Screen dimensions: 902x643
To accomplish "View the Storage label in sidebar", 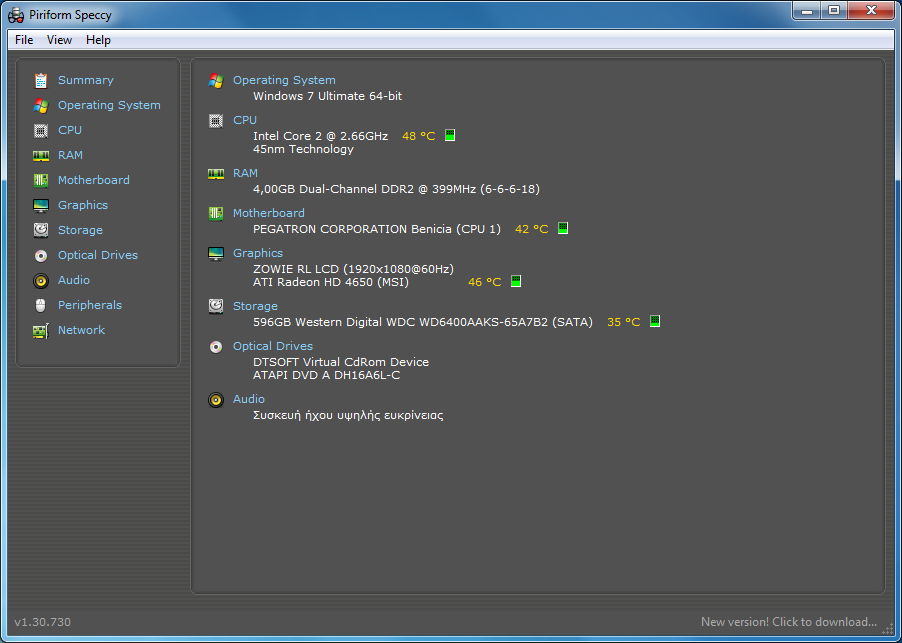I will point(81,230).
